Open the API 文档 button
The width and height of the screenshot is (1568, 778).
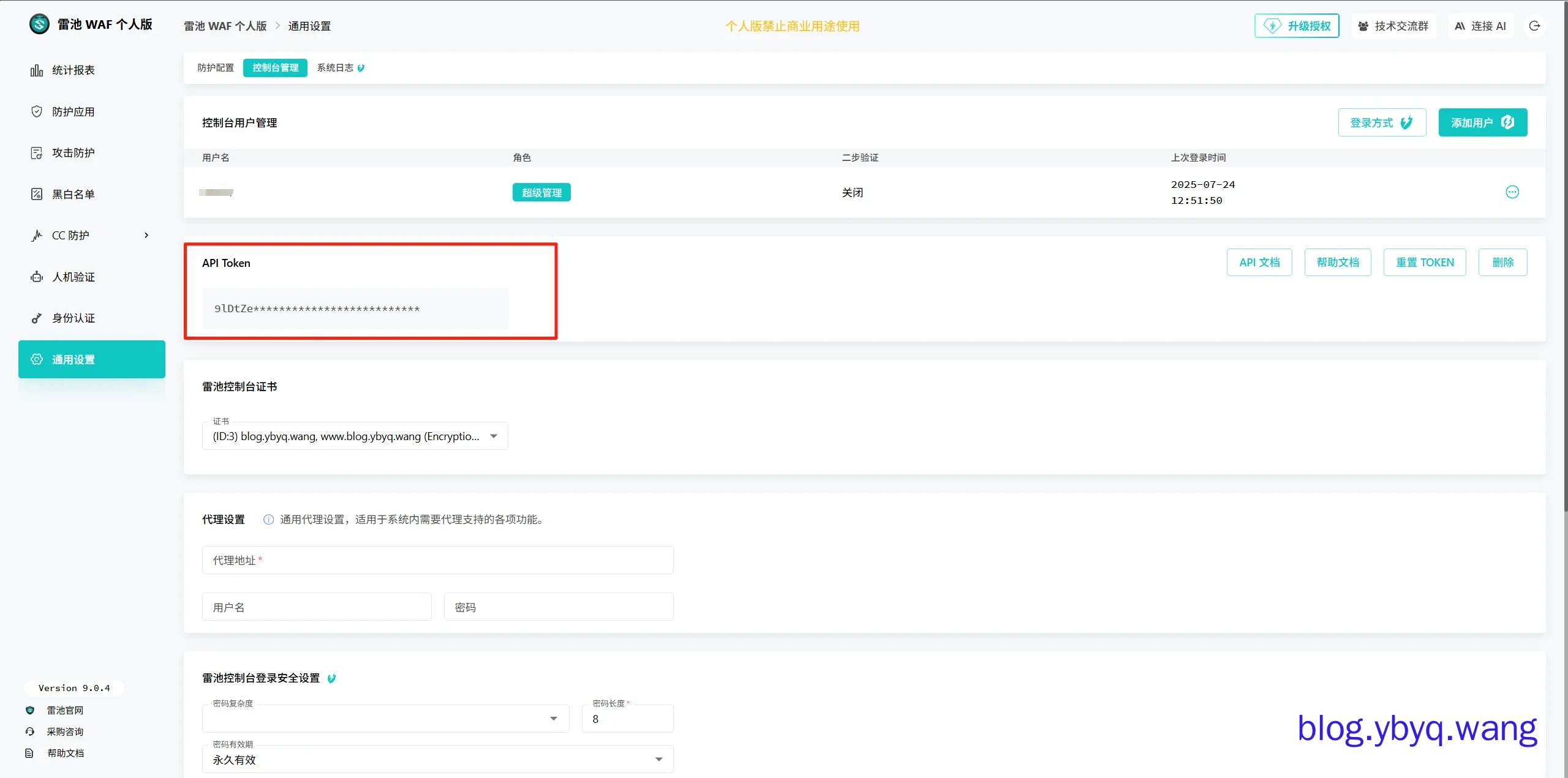tap(1259, 263)
